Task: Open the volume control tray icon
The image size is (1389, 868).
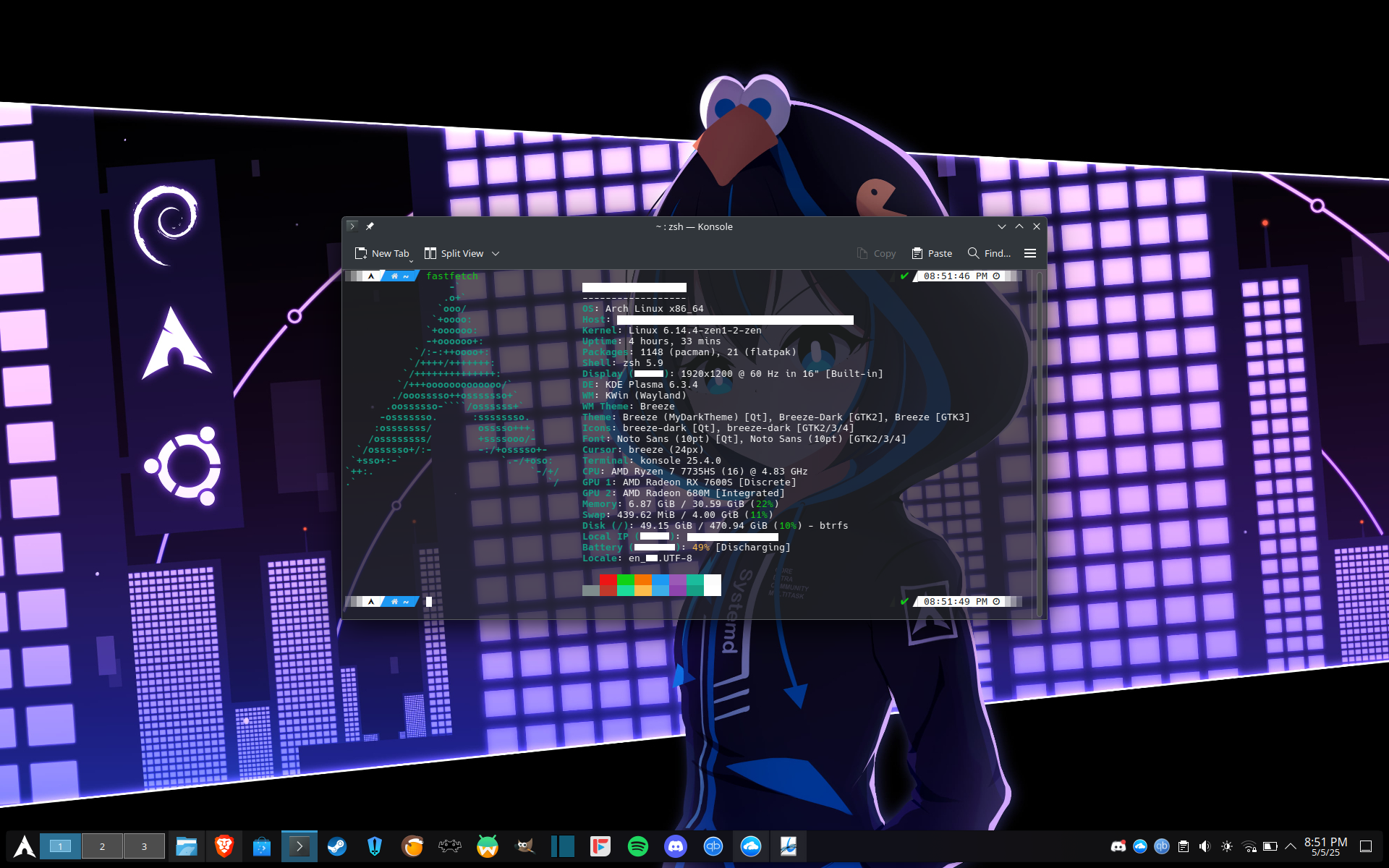Action: pos(1205,846)
